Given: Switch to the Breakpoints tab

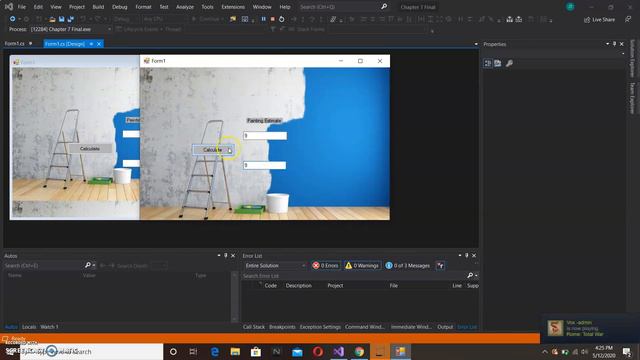Looking at the screenshot, I should [282, 327].
